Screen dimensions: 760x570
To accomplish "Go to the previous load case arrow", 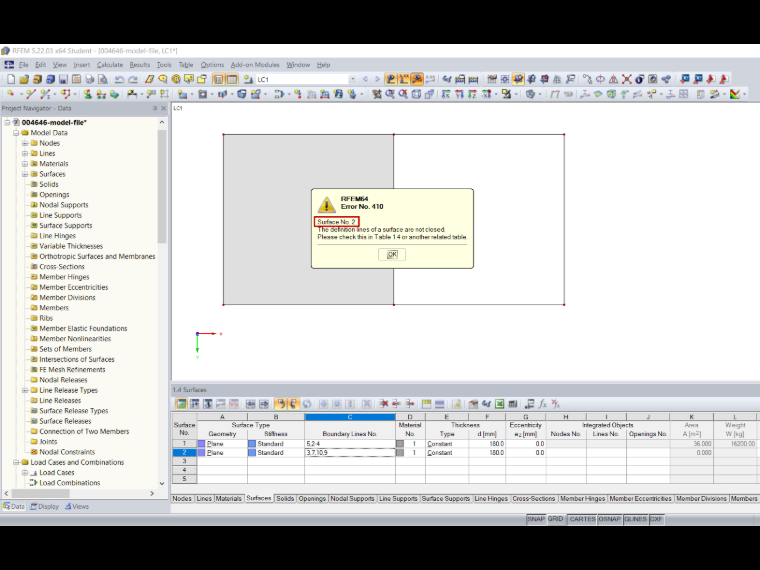I will tap(364, 79).
